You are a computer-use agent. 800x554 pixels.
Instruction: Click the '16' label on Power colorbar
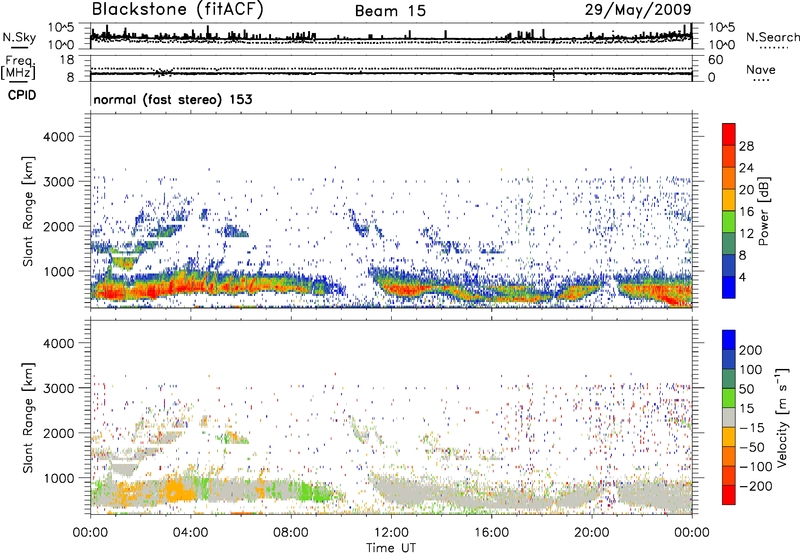click(x=746, y=212)
